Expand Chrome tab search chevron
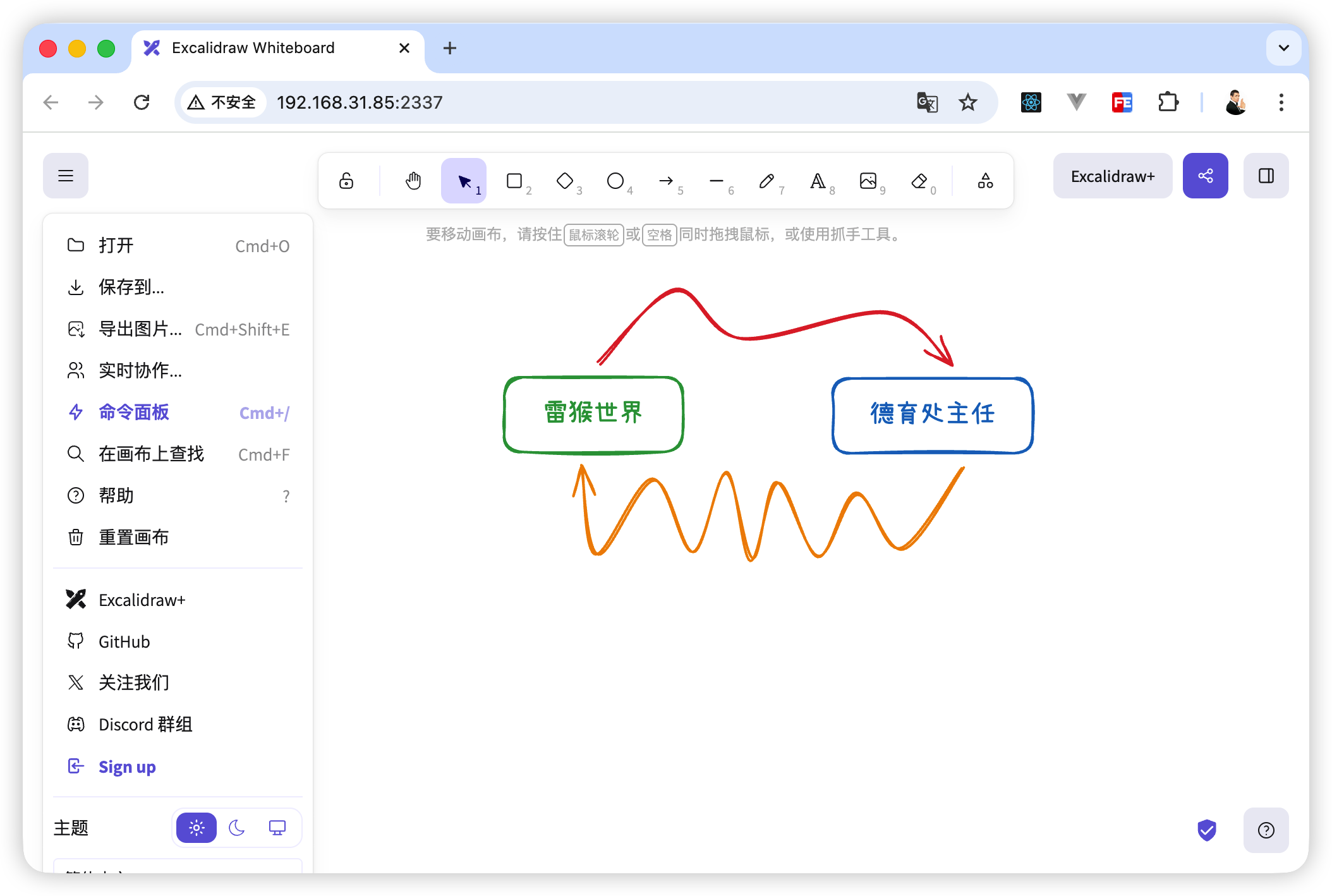 (1283, 48)
